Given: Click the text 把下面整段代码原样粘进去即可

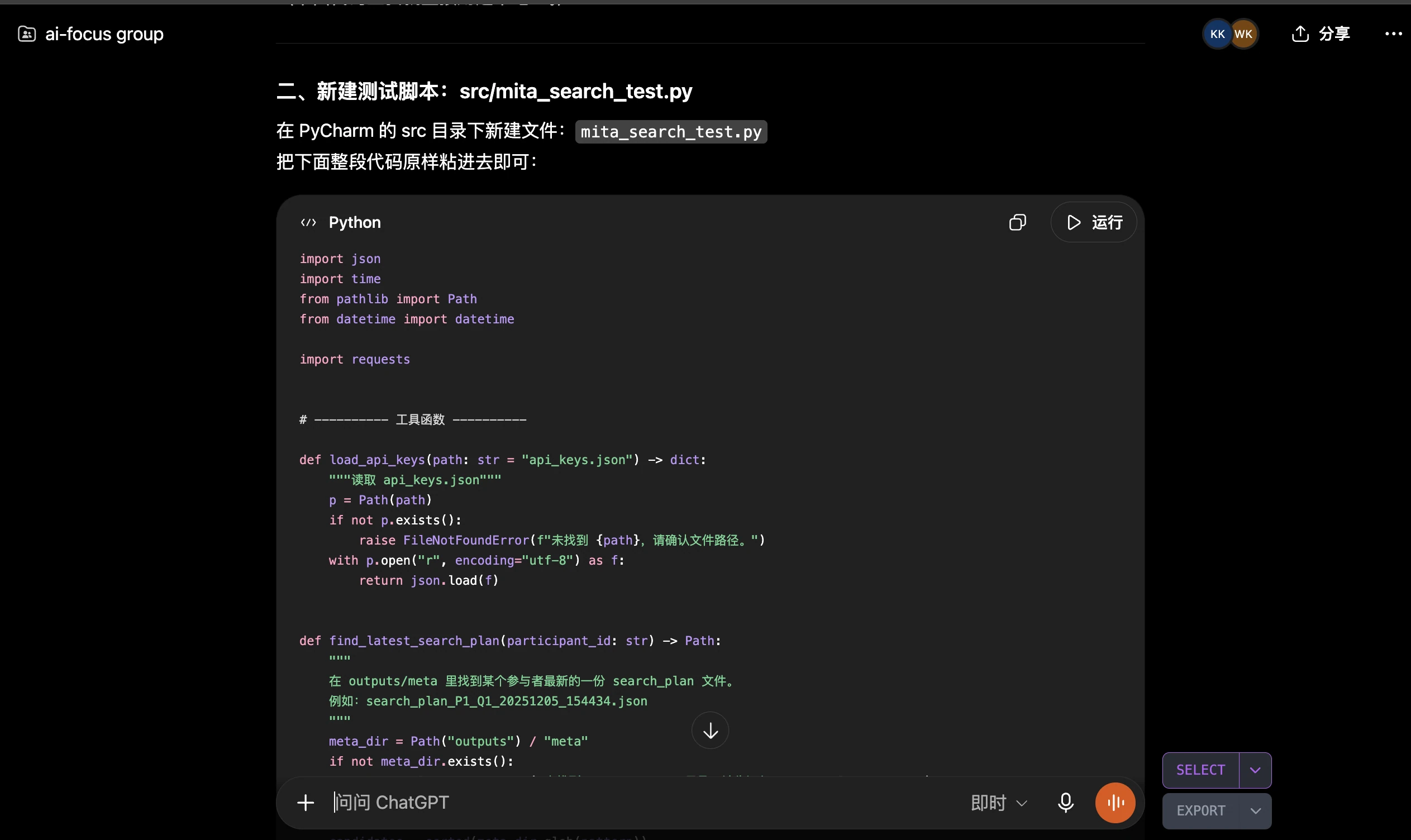Looking at the screenshot, I should (407, 163).
